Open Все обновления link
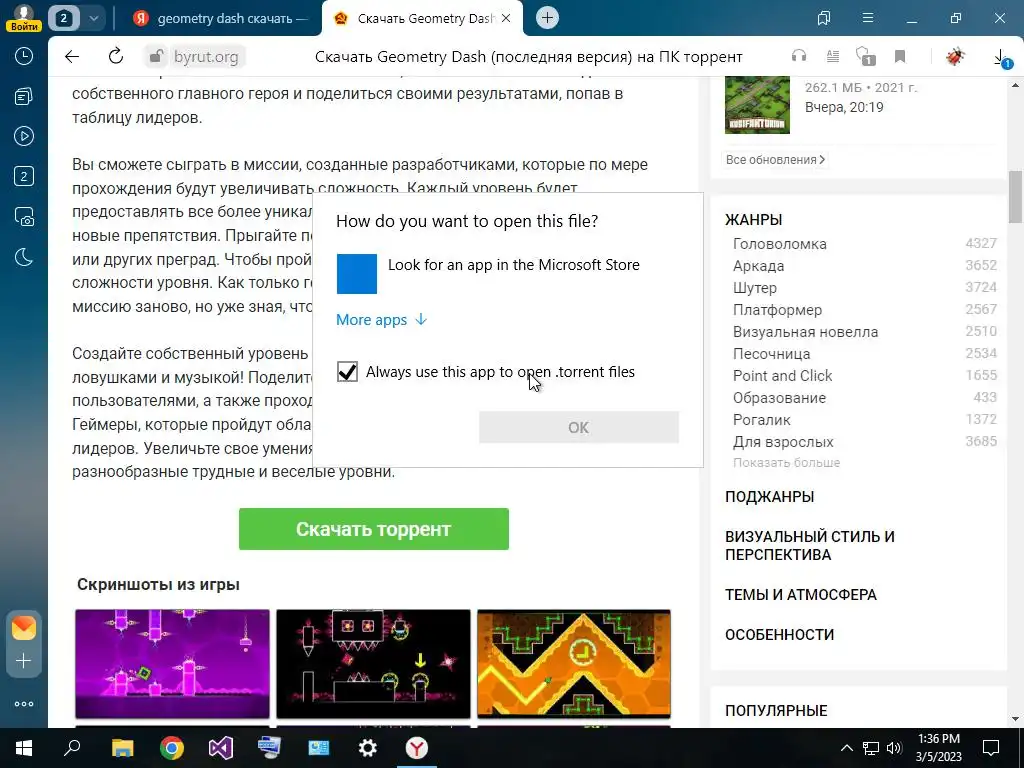This screenshot has width=1024, height=768. 775,159
